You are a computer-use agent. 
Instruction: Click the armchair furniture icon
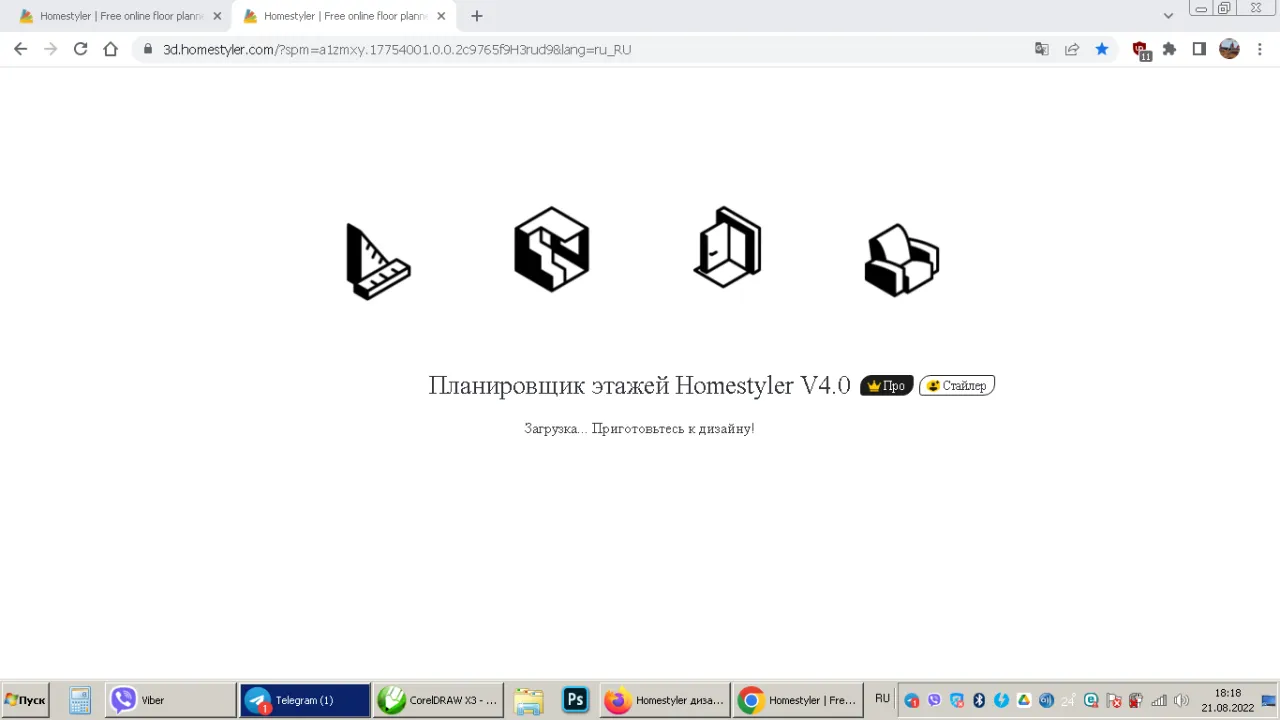(901, 260)
